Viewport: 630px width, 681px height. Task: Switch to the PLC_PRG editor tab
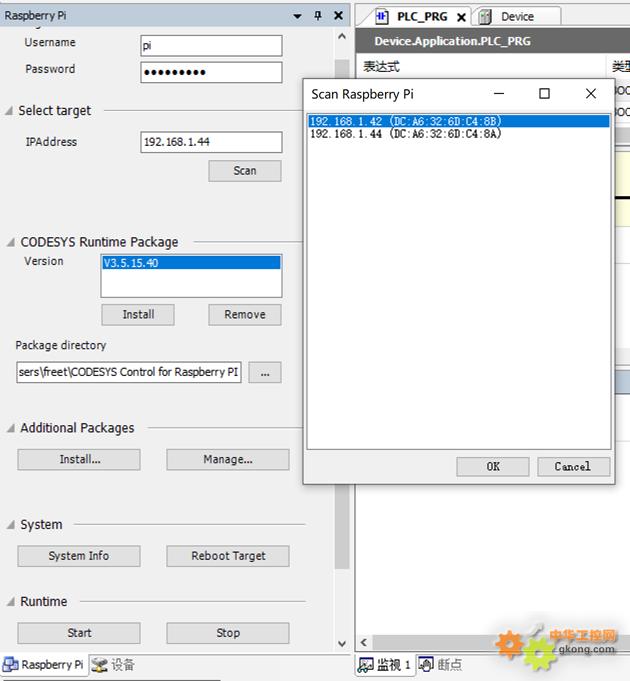click(415, 17)
